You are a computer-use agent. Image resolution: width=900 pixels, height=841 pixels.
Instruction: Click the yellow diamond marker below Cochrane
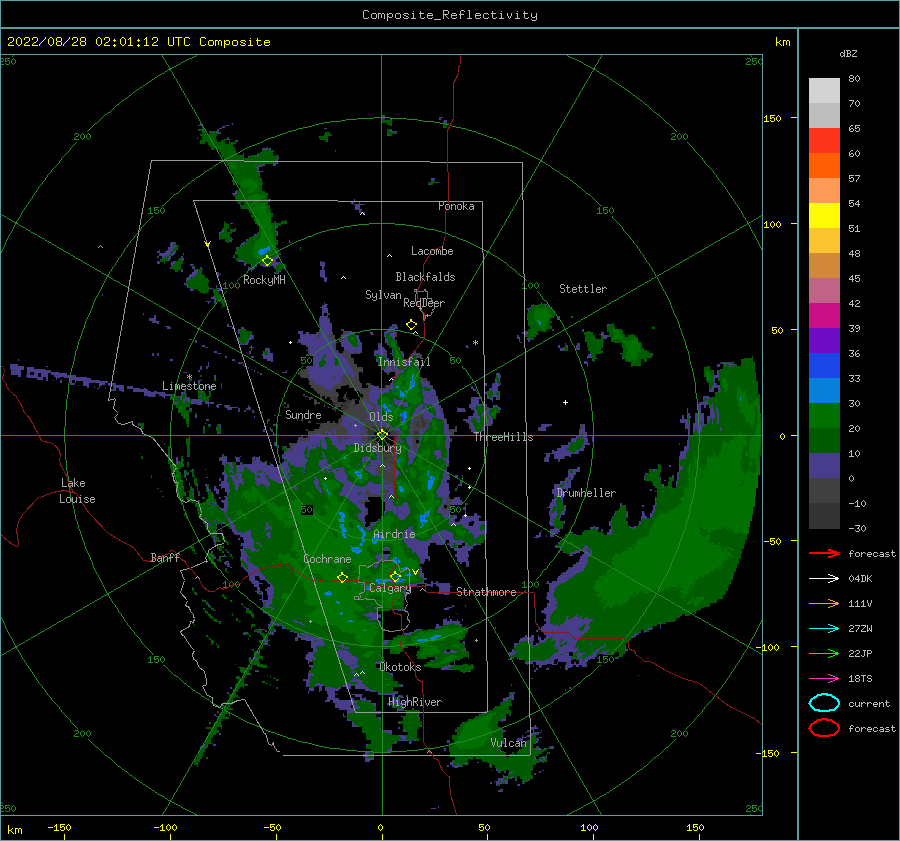click(342, 577)
